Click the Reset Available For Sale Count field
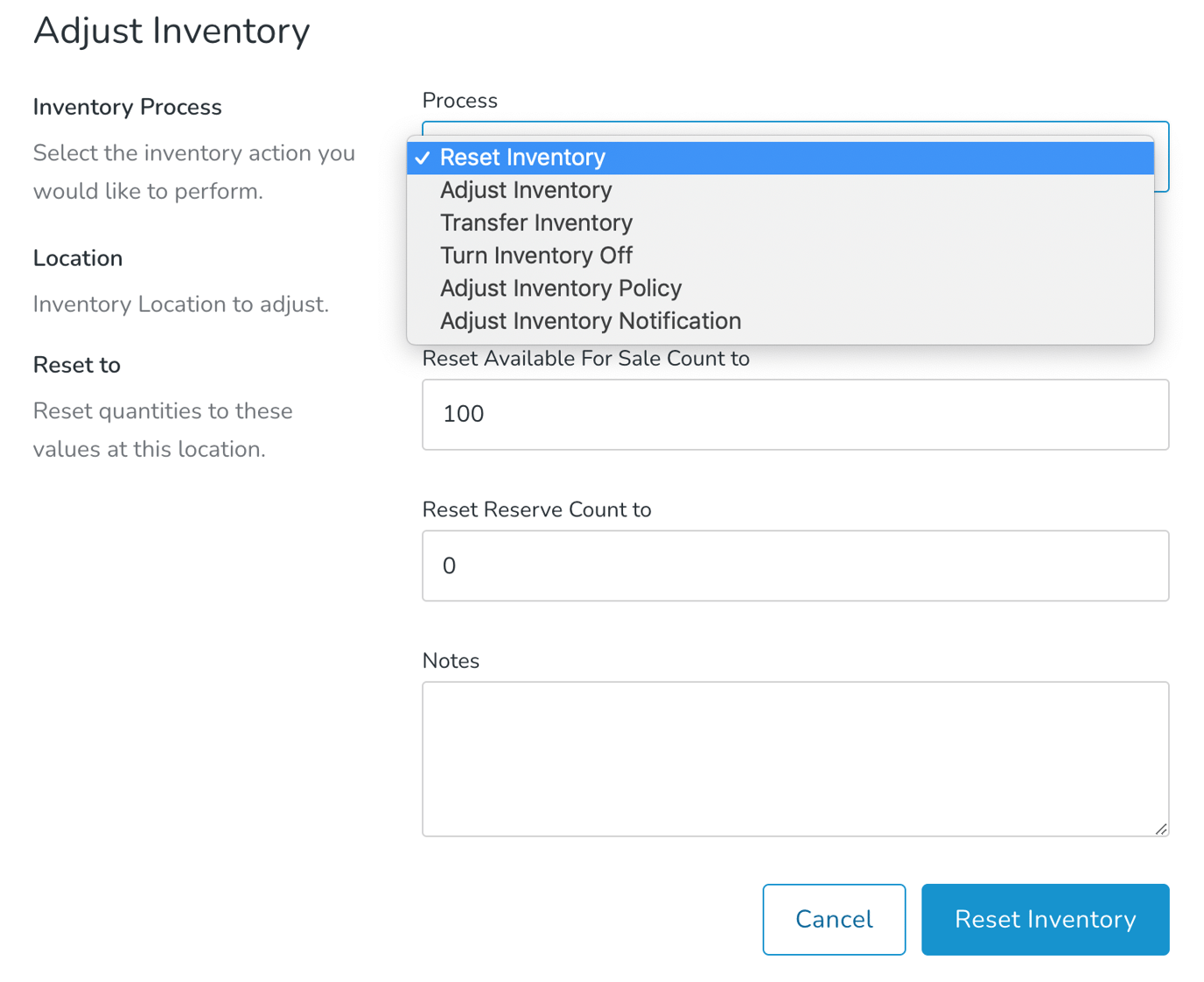The image size is (1204, 982). coord(795,414)
